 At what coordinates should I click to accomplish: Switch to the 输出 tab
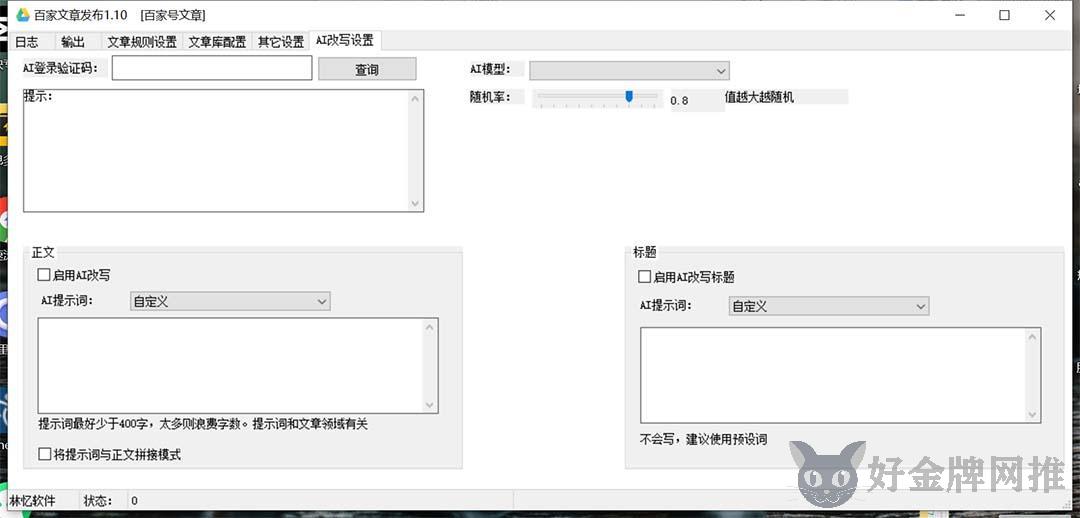(73, 41)
